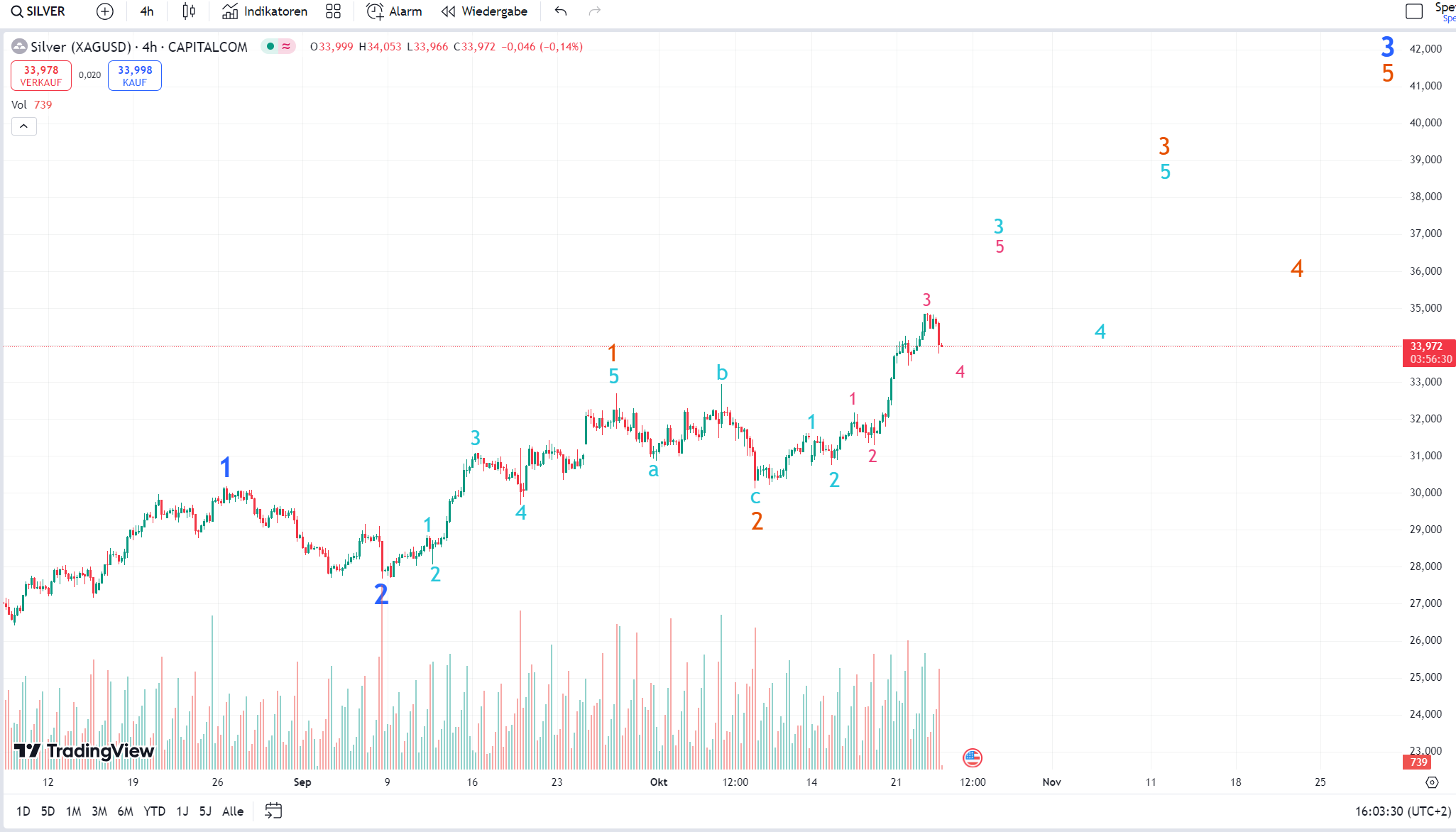This screenshot has height=832, width=1456.
Task: Collapse the indicator legend chevron
Action: tap(23, 126)
